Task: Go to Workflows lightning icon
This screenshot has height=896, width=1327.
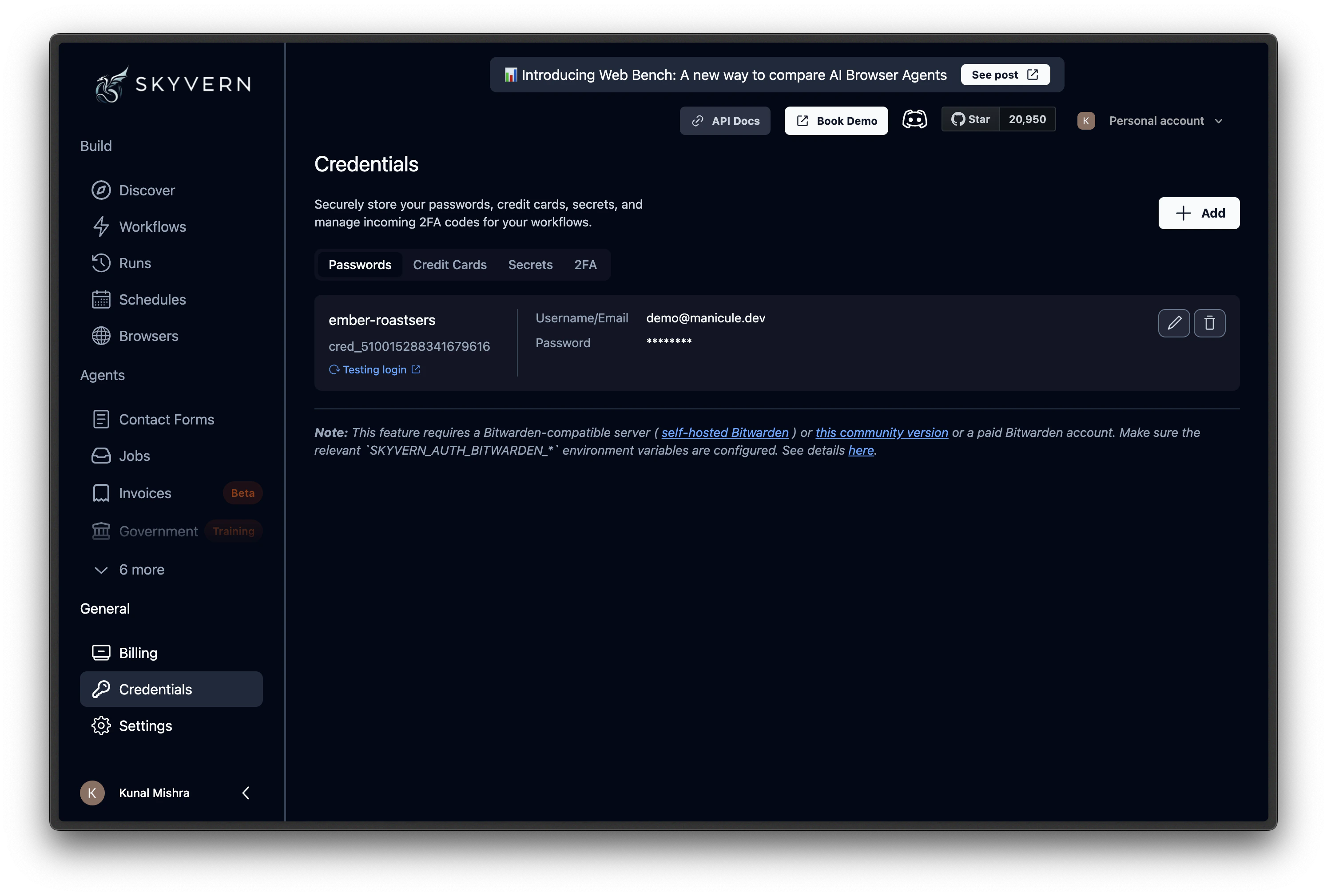Action: [101, 226]
